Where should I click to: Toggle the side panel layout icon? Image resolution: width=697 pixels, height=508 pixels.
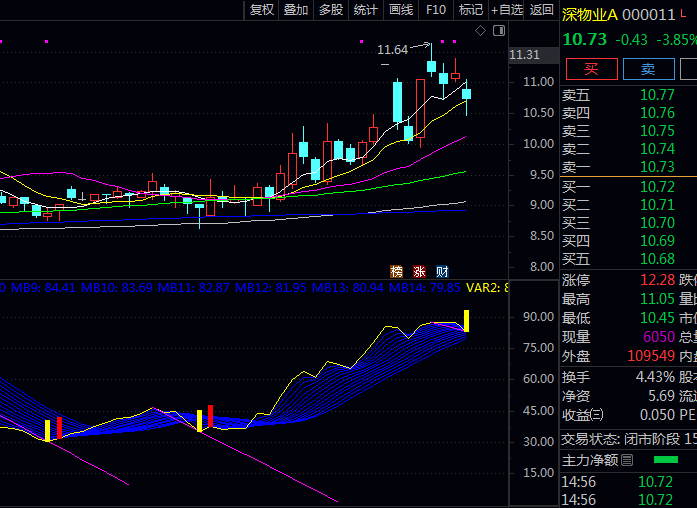point(496,31)
